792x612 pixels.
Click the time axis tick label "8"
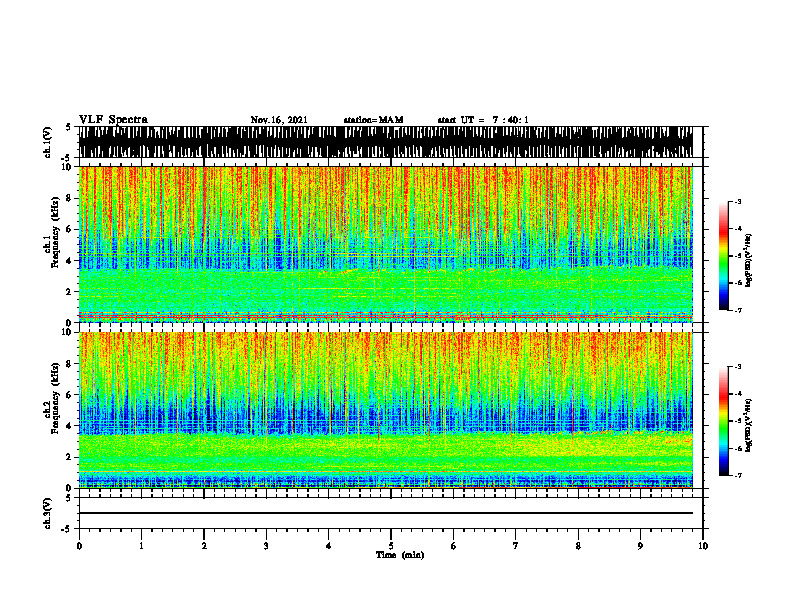[x=578, y=546]
